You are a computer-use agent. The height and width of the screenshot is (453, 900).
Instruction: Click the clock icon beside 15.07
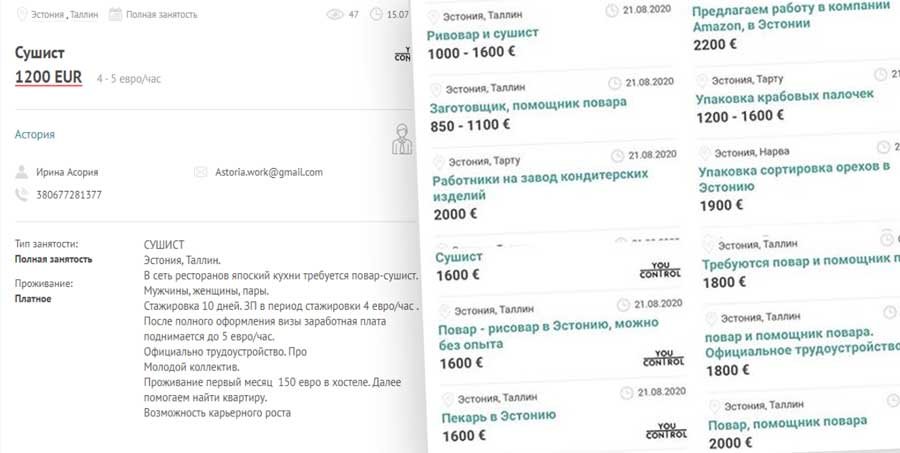tap(376, 14)
